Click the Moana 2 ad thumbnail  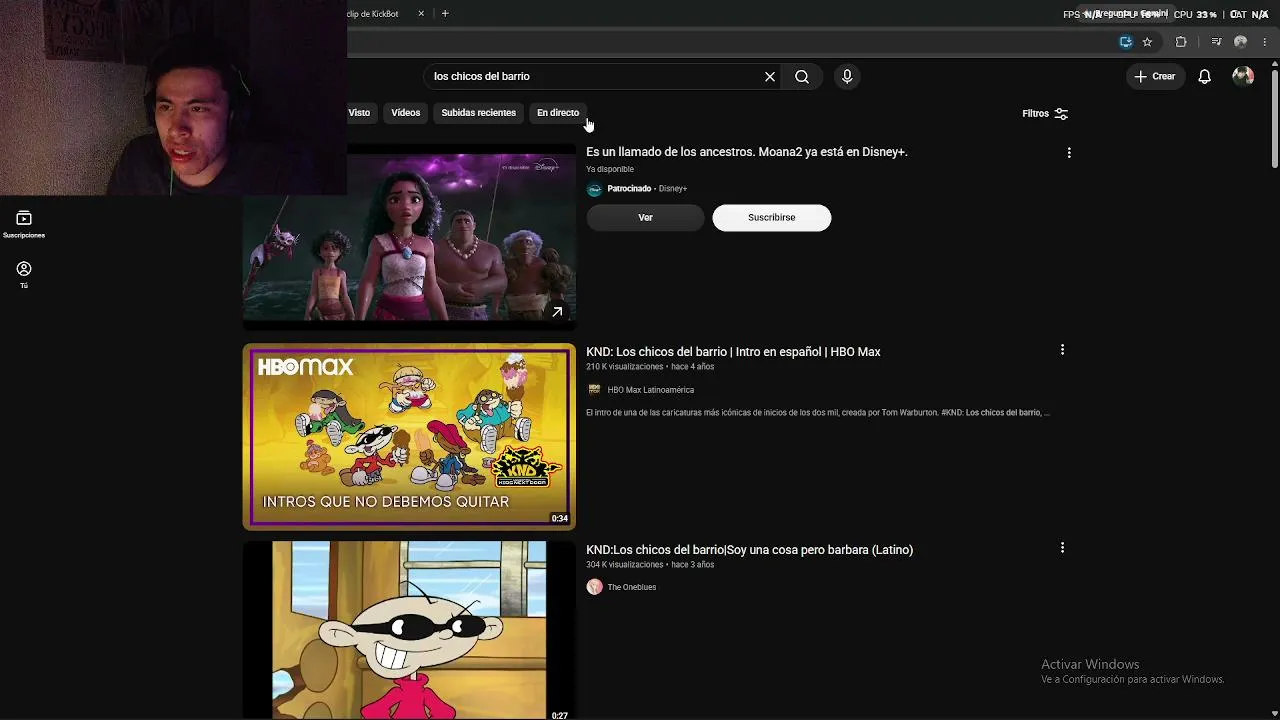(x=409, y=237)
